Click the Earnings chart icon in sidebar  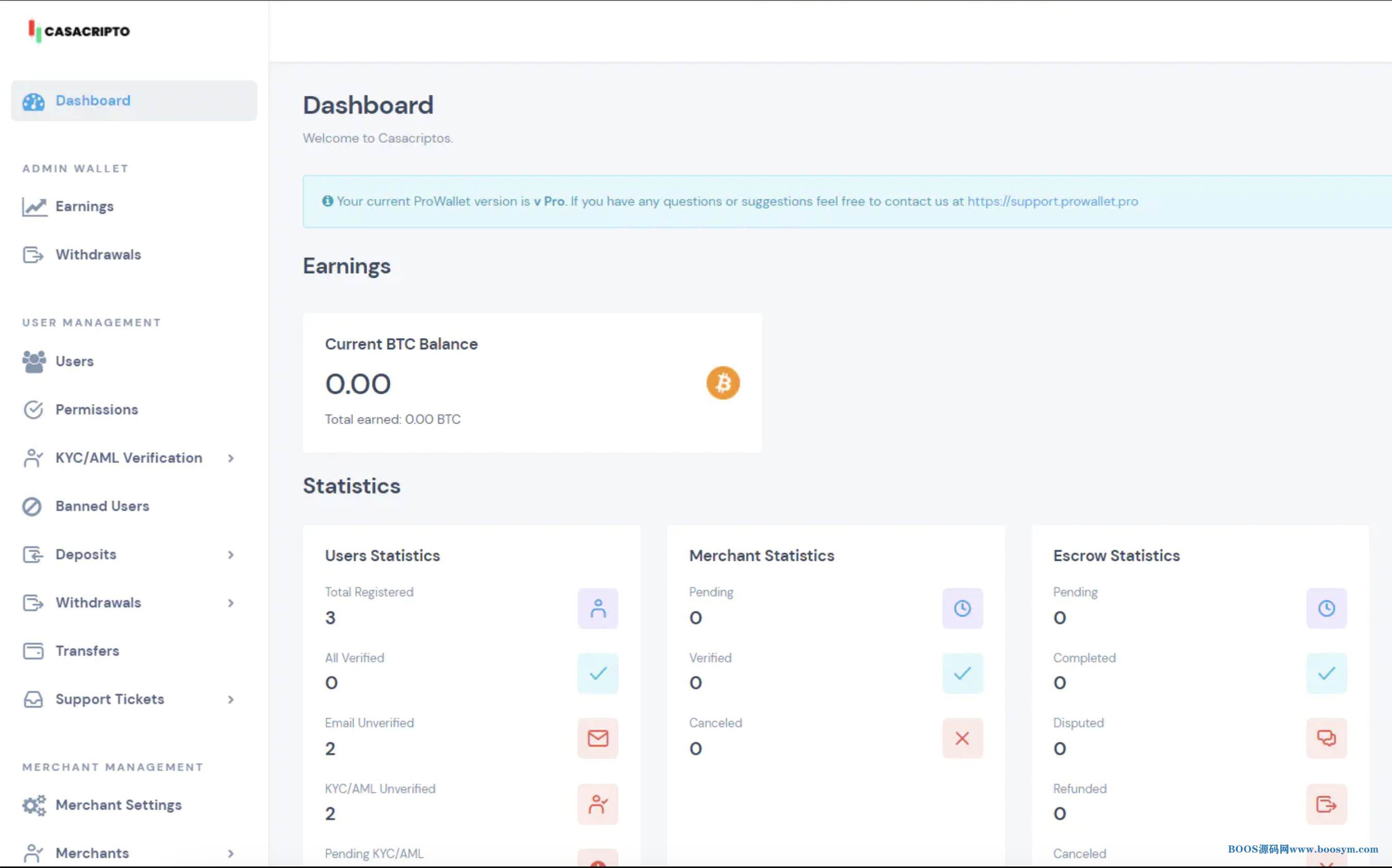pos(34,207)
